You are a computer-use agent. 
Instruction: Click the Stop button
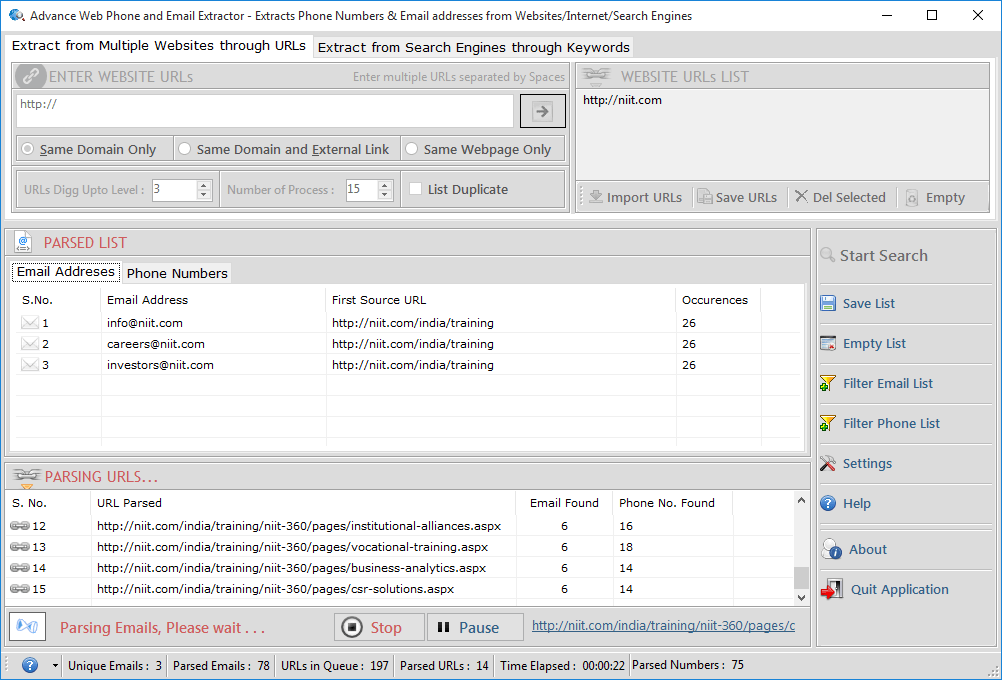379,627
